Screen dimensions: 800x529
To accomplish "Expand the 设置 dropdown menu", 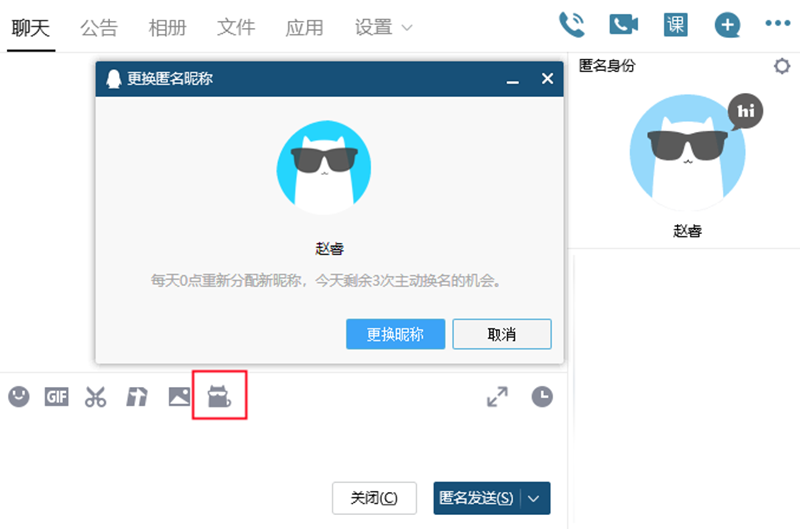I will [x=383, y=27].
